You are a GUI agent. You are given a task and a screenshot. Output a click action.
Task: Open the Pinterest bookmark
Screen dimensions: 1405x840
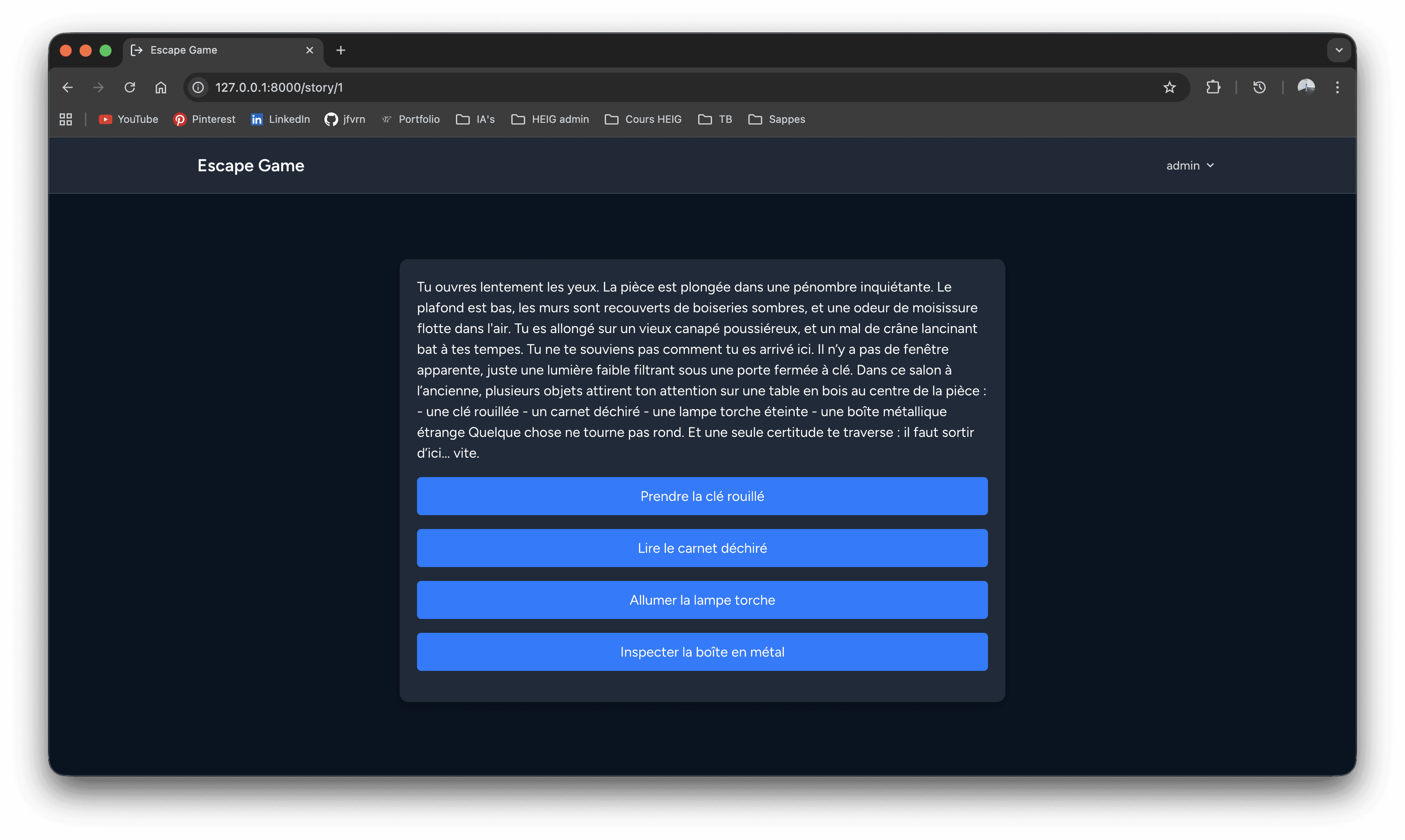tap(204, 119)
